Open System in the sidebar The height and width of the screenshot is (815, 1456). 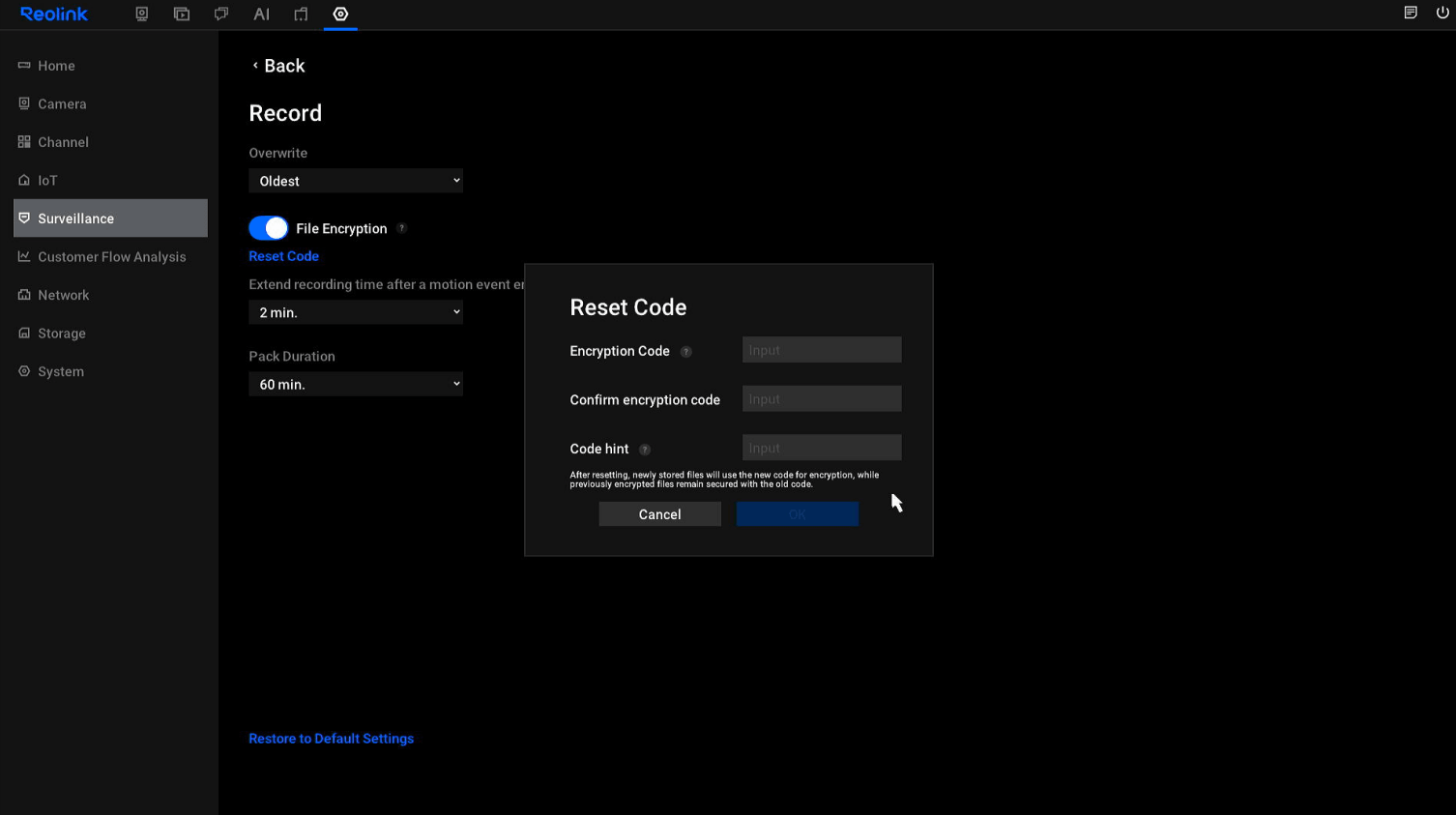pyautogui.click(x=110, y=371)
